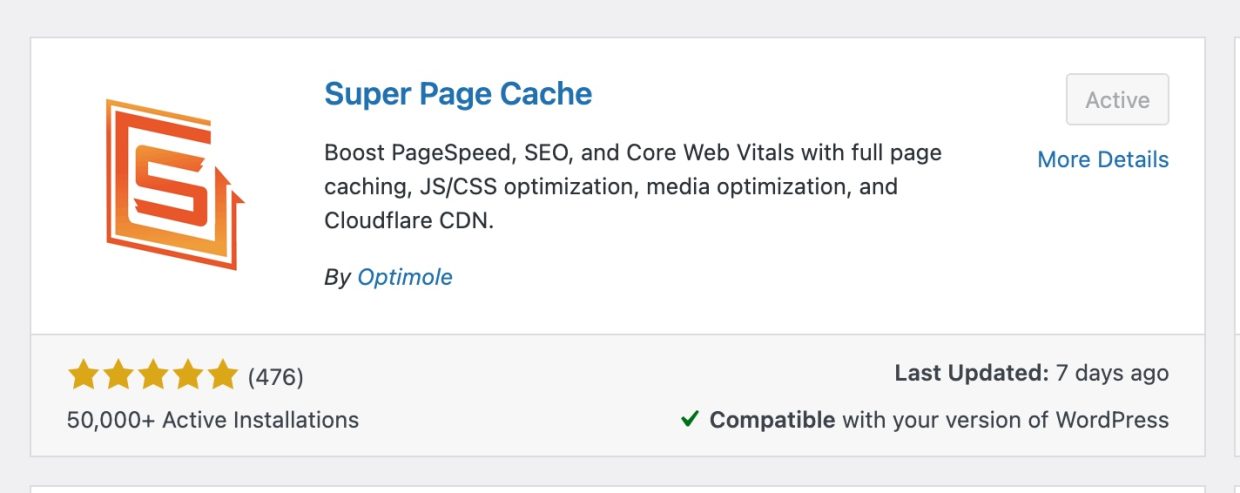Screen dimensions: 1240x493
Task: Visit the Optimole author link
Action: (405, 277)
